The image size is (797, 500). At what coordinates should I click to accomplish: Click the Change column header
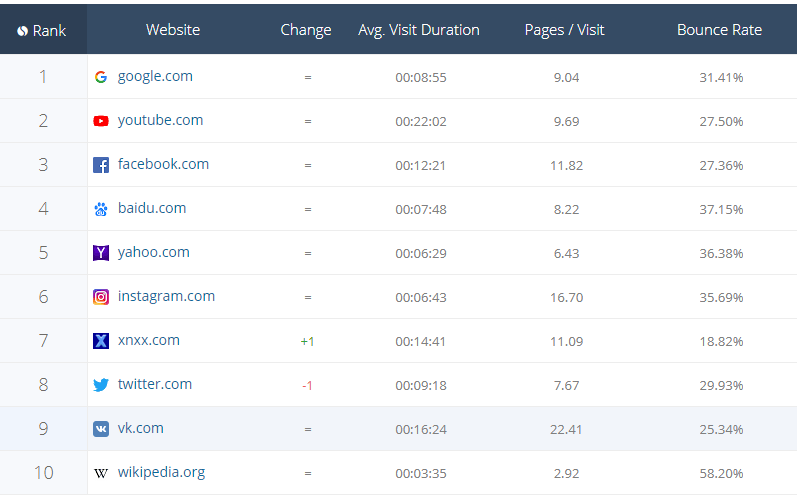[306, 30]
